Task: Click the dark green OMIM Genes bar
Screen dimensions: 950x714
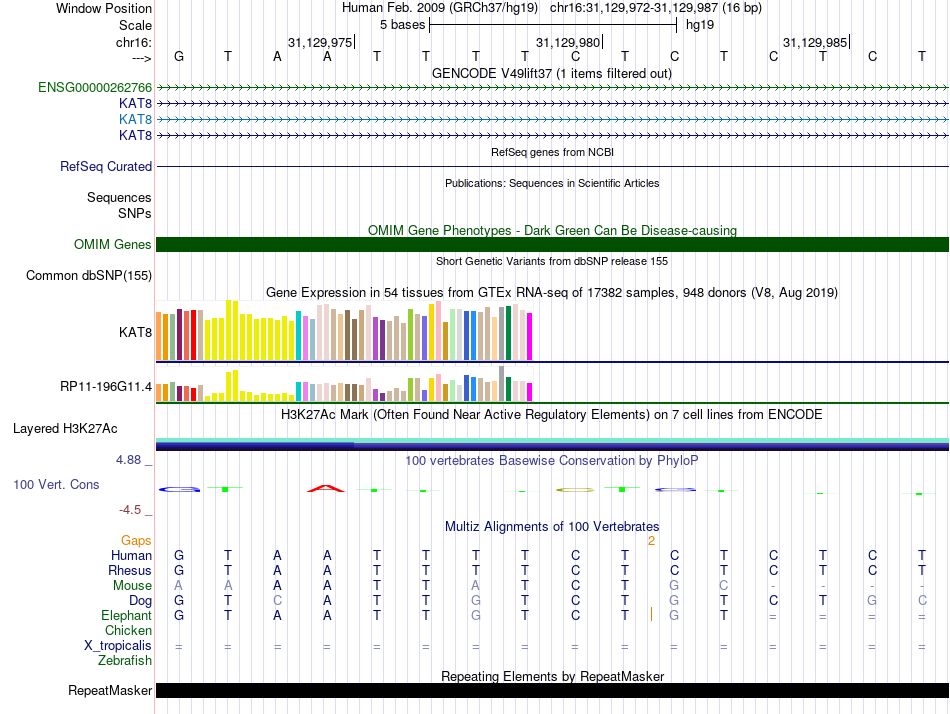Action: click(552, 245)
